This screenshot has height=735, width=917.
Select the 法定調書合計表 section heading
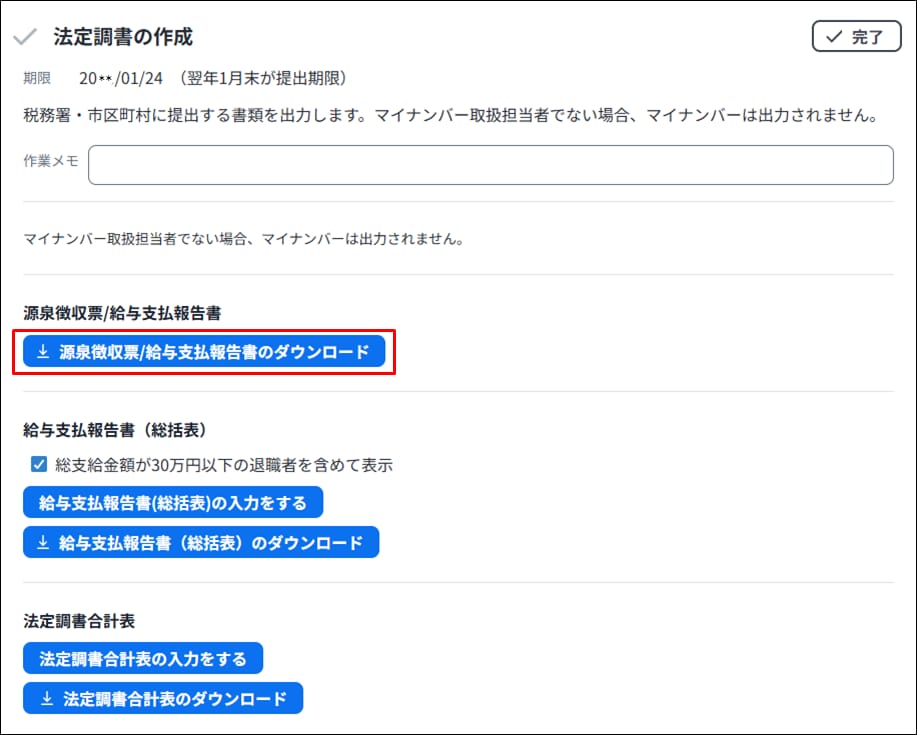(x=79, y=621)
